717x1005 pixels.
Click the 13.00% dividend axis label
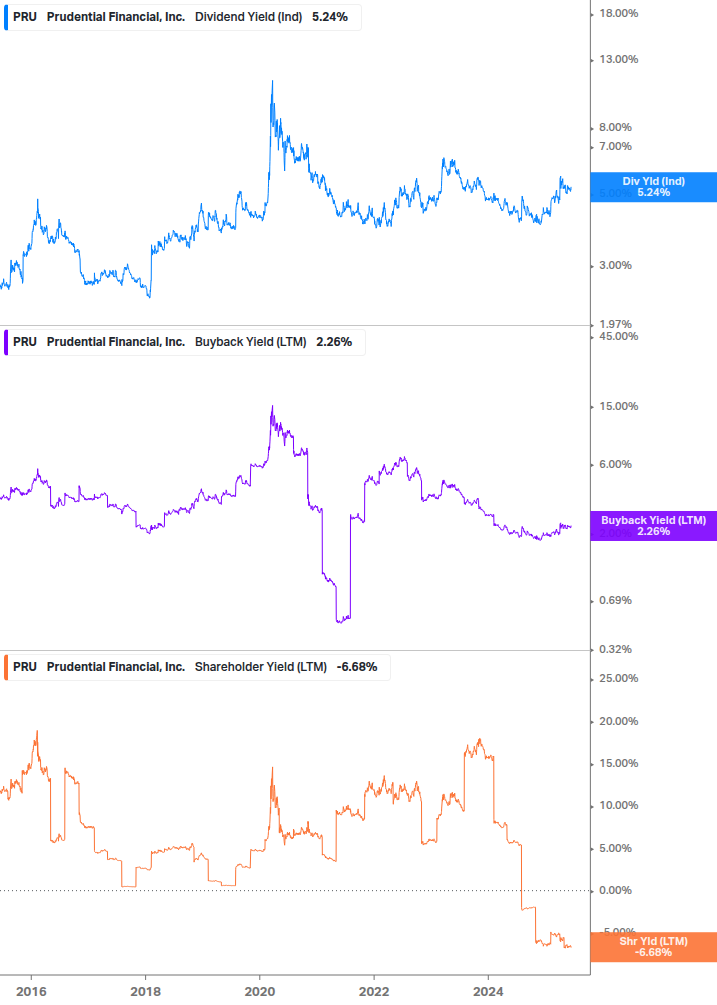(x=618, y=60)
